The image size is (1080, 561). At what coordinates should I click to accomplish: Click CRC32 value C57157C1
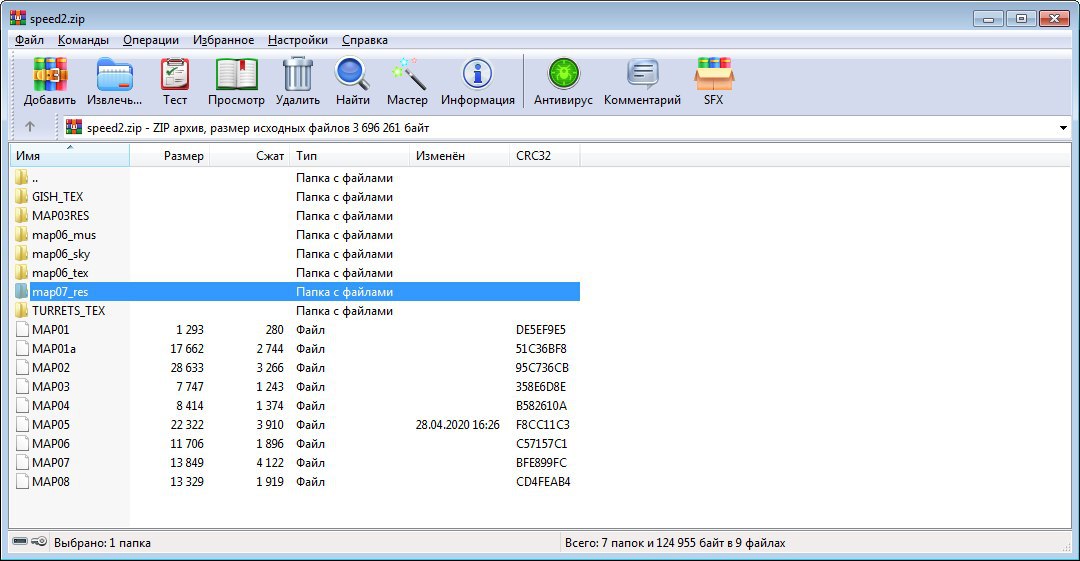tap(541, 443)
